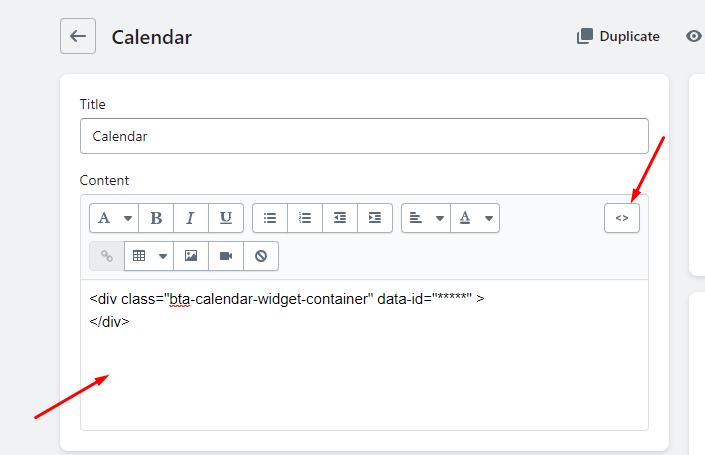The image size is (705, 455).
Task: Insert an image into content
Action: click(191, 256)
